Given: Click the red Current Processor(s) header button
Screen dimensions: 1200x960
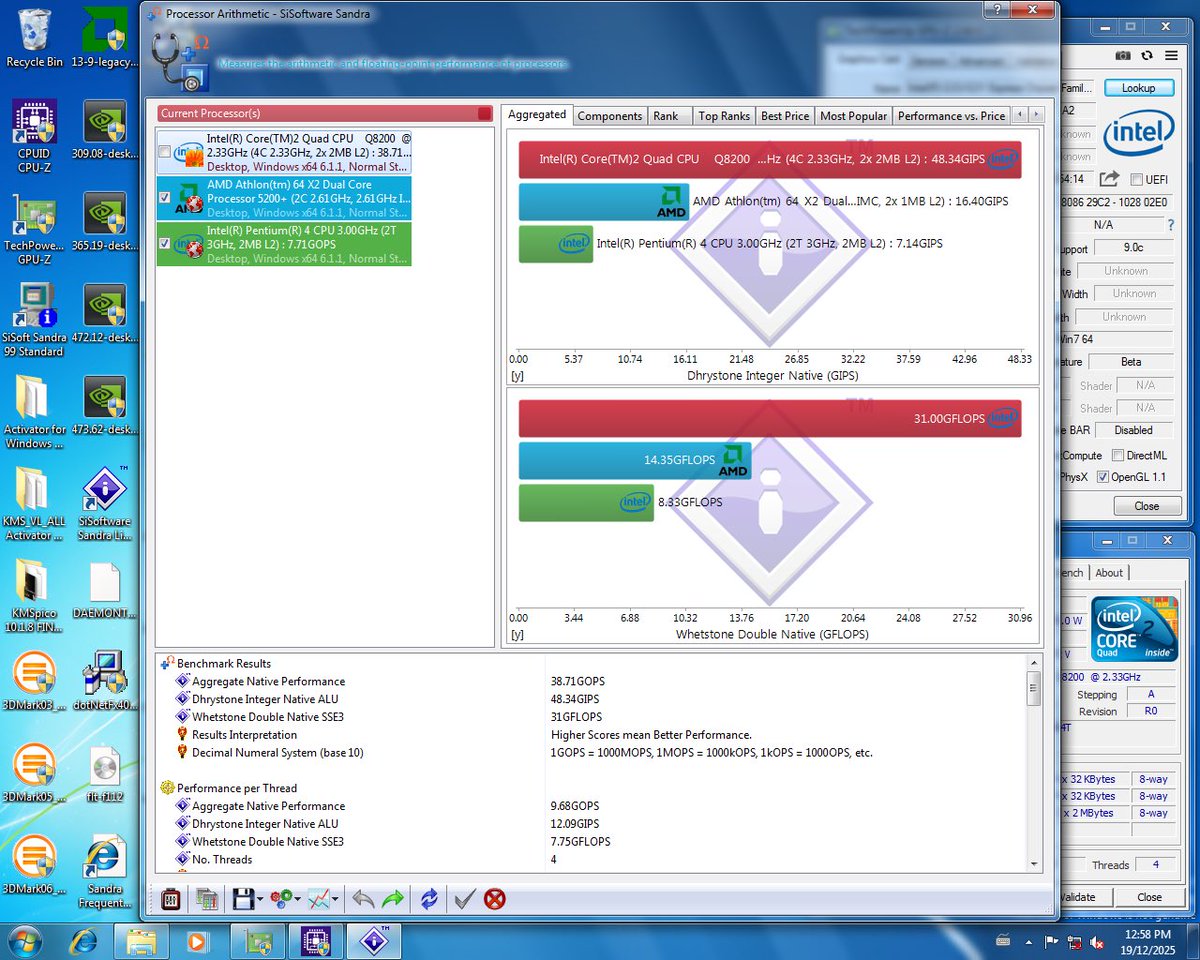Looking at the screenshot, I should (x=485, y=113).
